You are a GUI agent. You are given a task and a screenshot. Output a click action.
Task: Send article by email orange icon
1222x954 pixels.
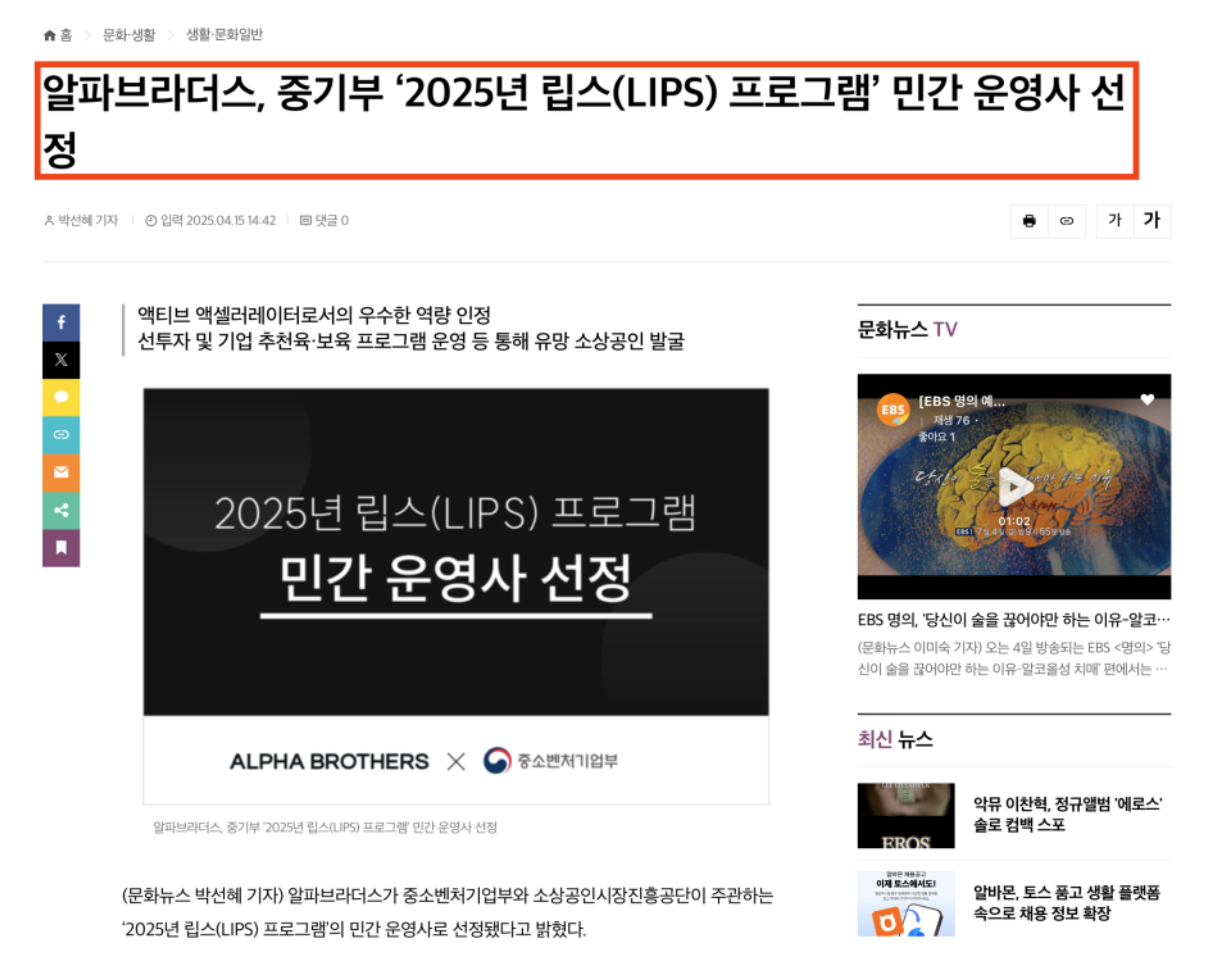(61, 472)
